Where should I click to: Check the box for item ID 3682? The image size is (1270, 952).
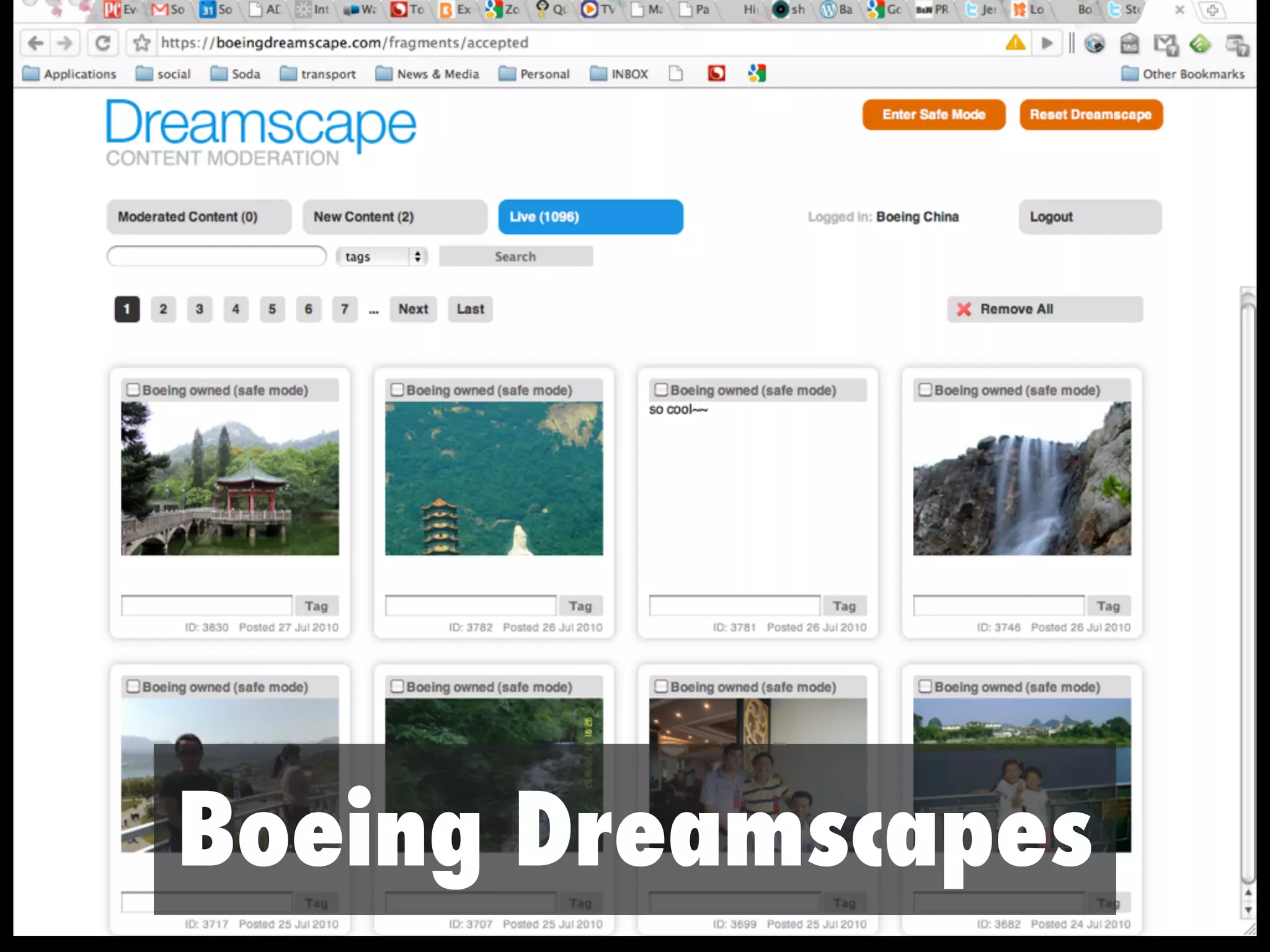click(925, 686)
